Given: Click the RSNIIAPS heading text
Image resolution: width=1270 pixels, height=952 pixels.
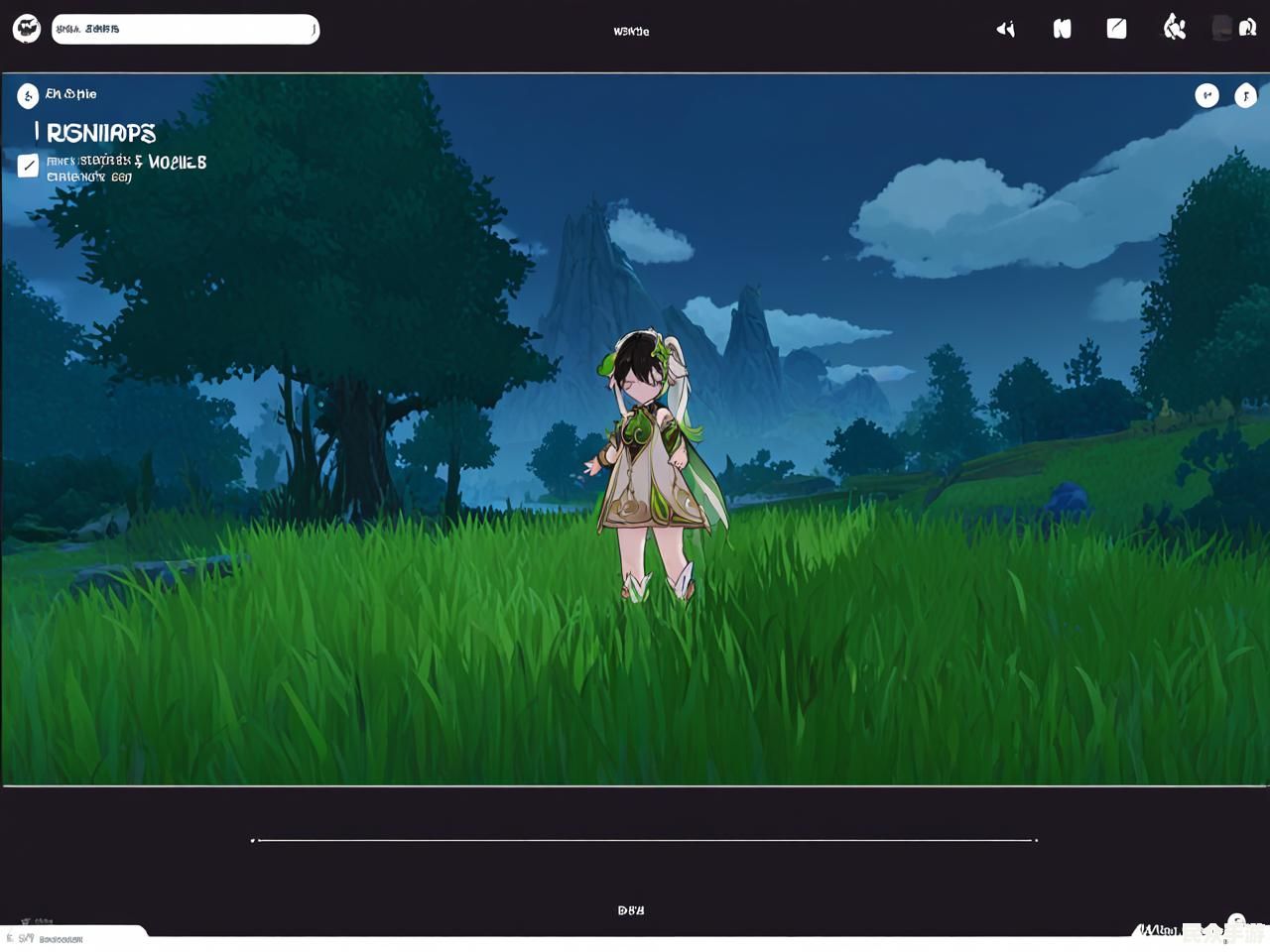Looking at the screenshot, I should coord(101,133).
